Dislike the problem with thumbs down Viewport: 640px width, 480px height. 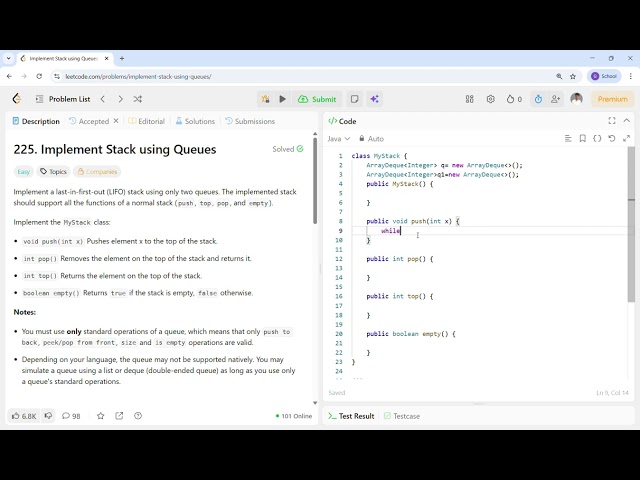pos(48,416)
